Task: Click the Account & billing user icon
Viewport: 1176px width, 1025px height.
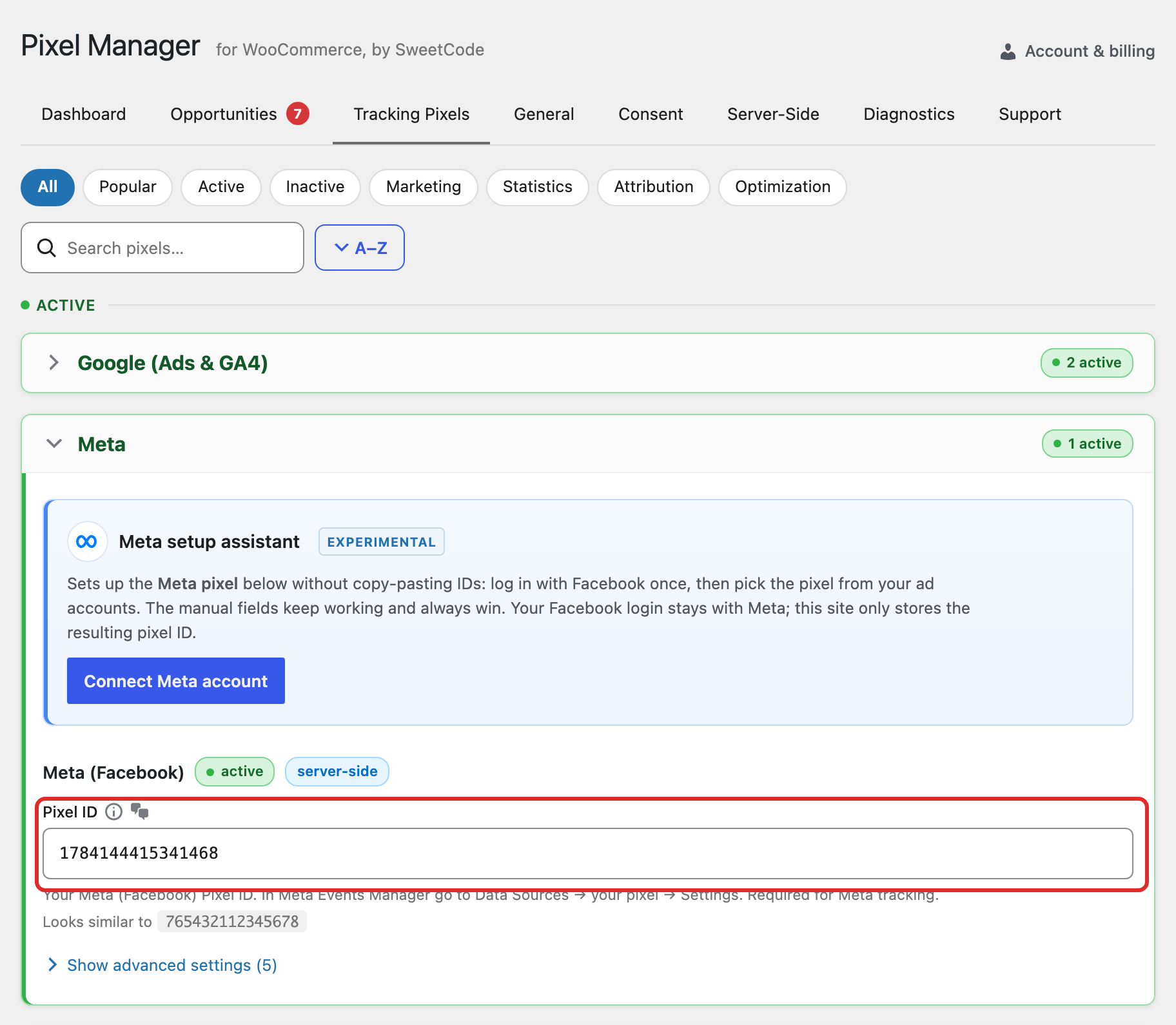Action: 1008,52
